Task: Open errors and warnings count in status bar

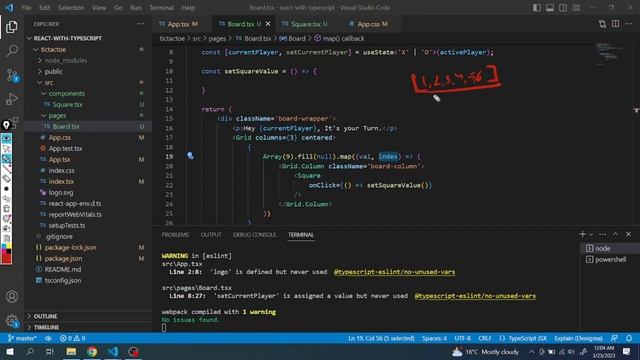Action: (x=72, y=338)
